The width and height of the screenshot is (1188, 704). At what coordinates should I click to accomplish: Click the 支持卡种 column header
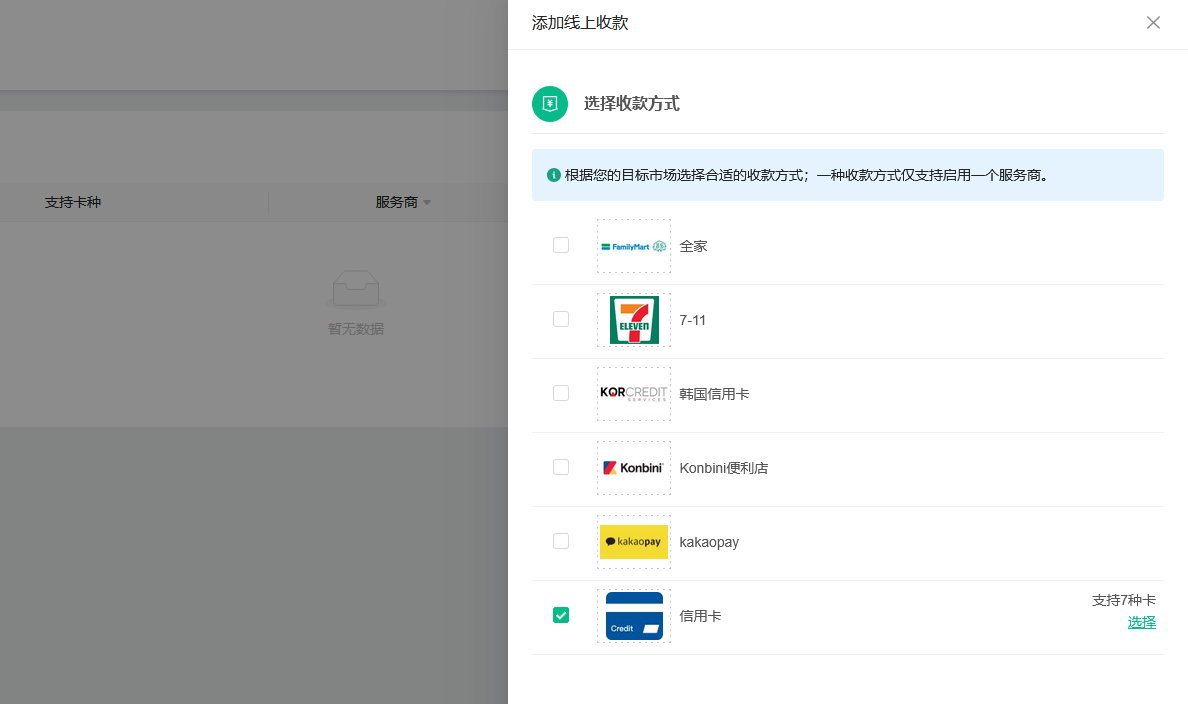[x=73, y=202]
